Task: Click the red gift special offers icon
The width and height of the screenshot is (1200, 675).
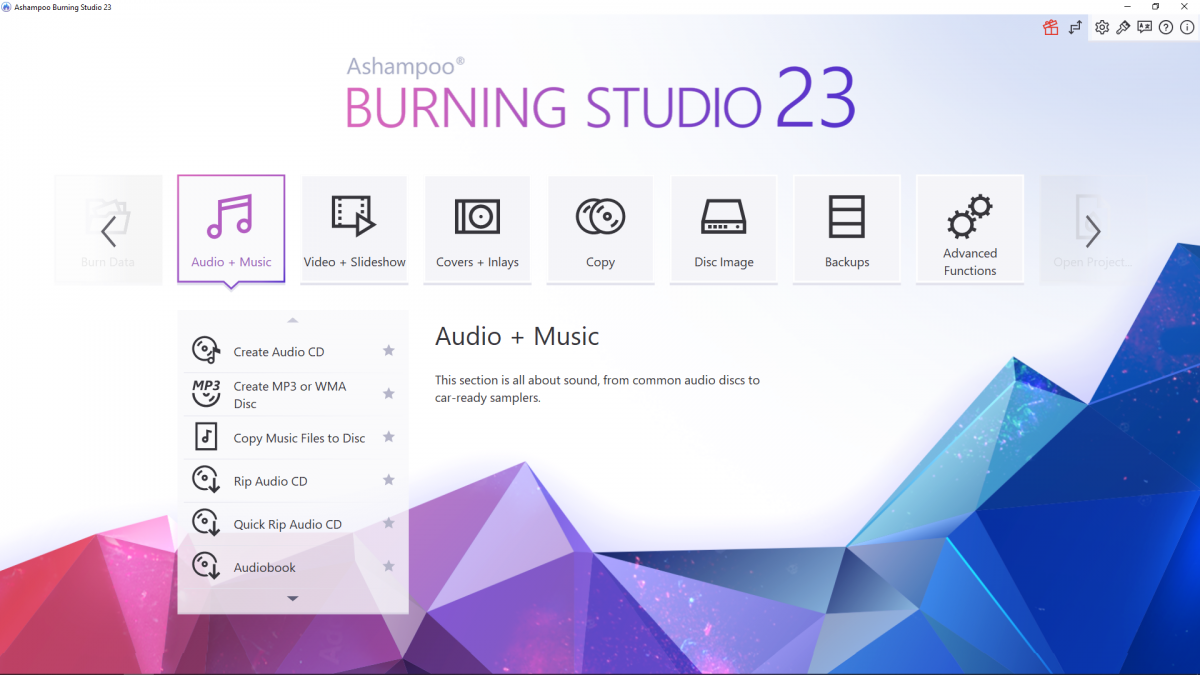Action: (1050, 28)
